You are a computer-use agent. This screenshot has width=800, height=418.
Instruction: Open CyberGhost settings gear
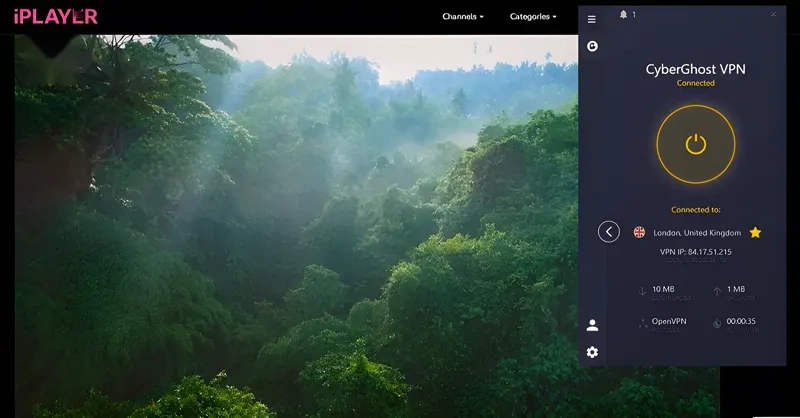tap(592, 352)
